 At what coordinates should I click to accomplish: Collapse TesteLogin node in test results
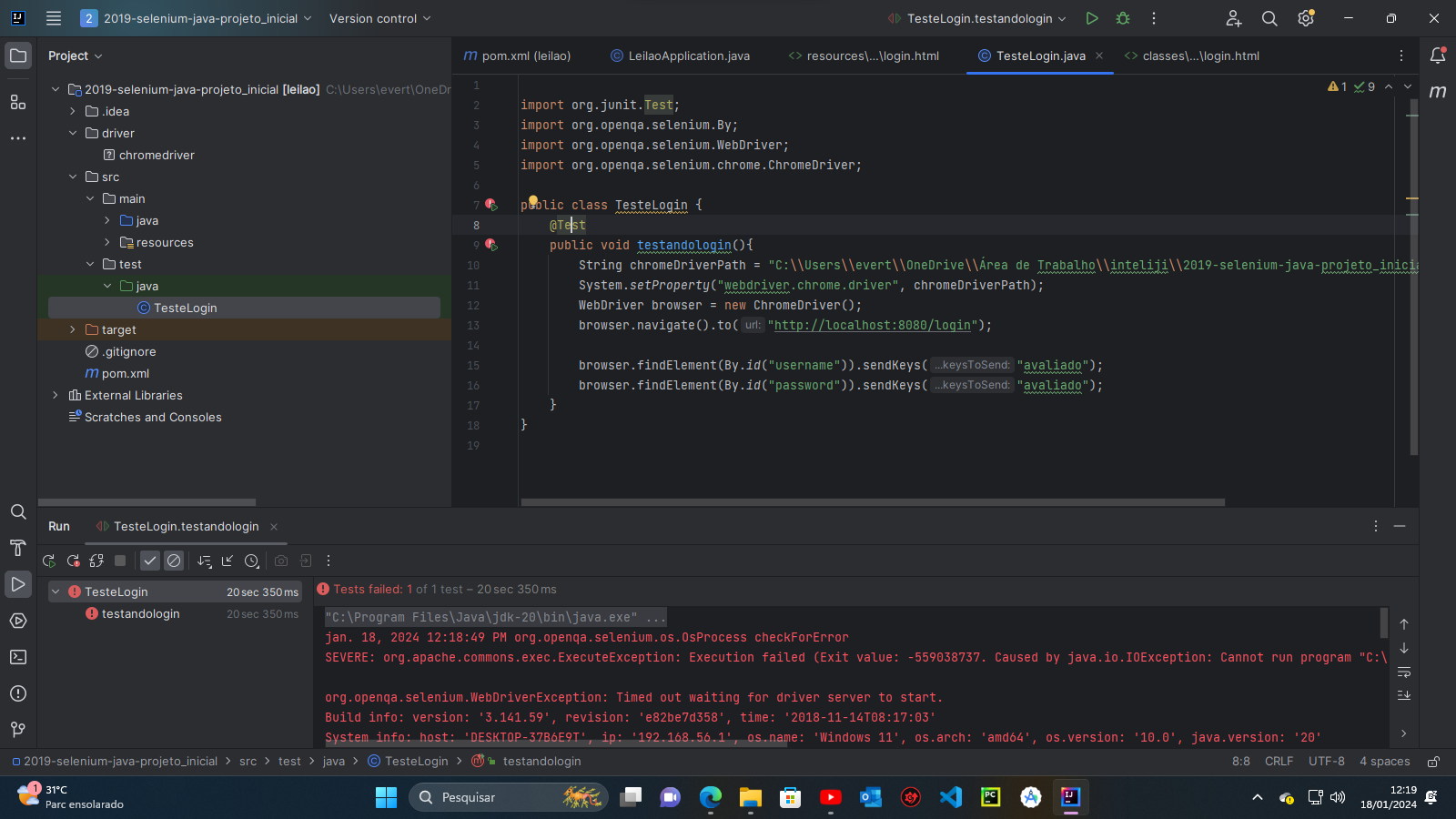coord(56,591)
